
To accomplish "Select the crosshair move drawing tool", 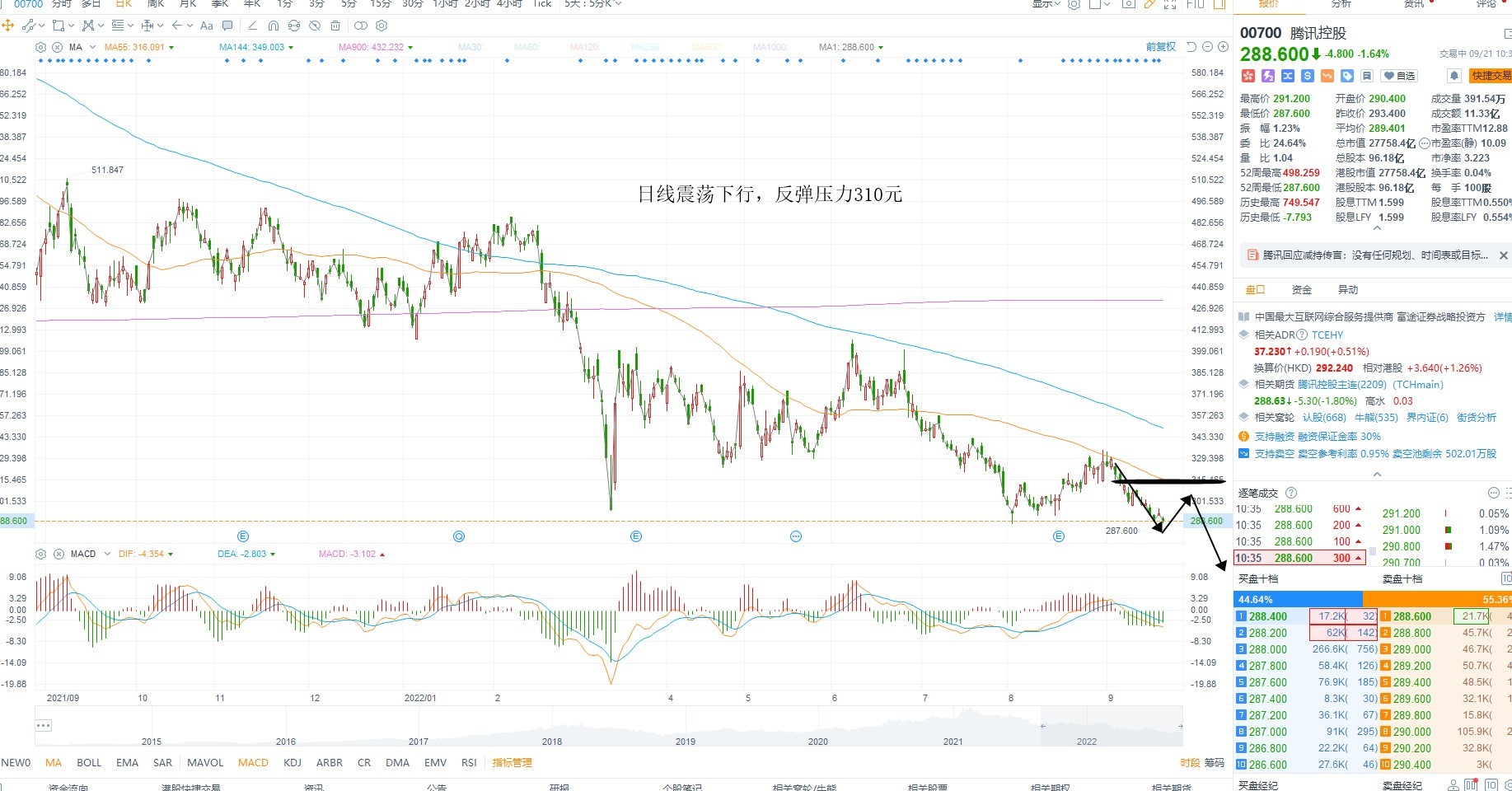I will coord(8,26).
